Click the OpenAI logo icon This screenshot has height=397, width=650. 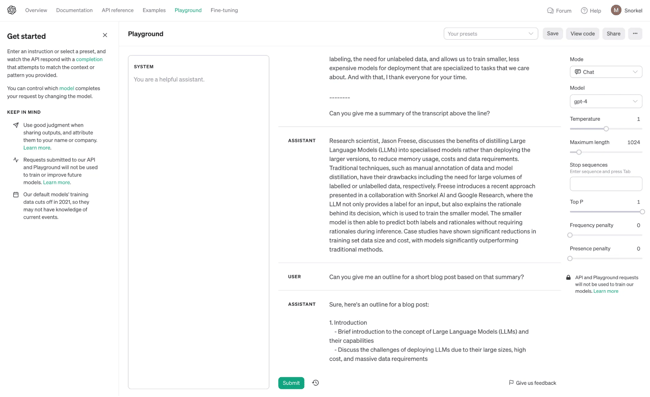click(x=12, y=10)
